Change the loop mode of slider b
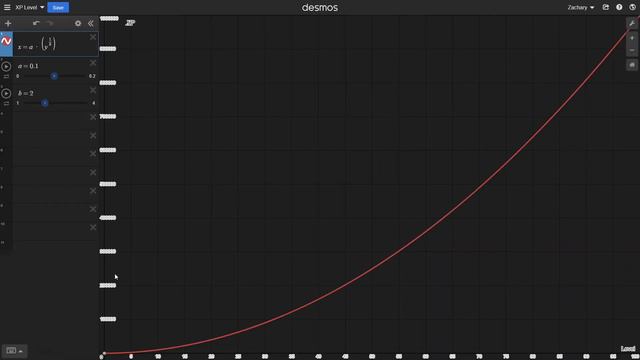This screenshot has width=640, height=360. click(6, 104)
